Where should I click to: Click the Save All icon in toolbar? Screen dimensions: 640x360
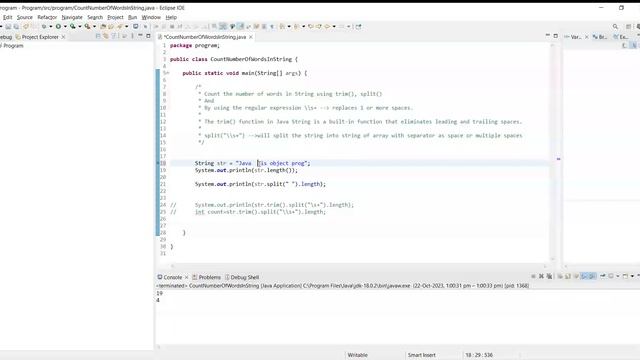click(16, 27)
